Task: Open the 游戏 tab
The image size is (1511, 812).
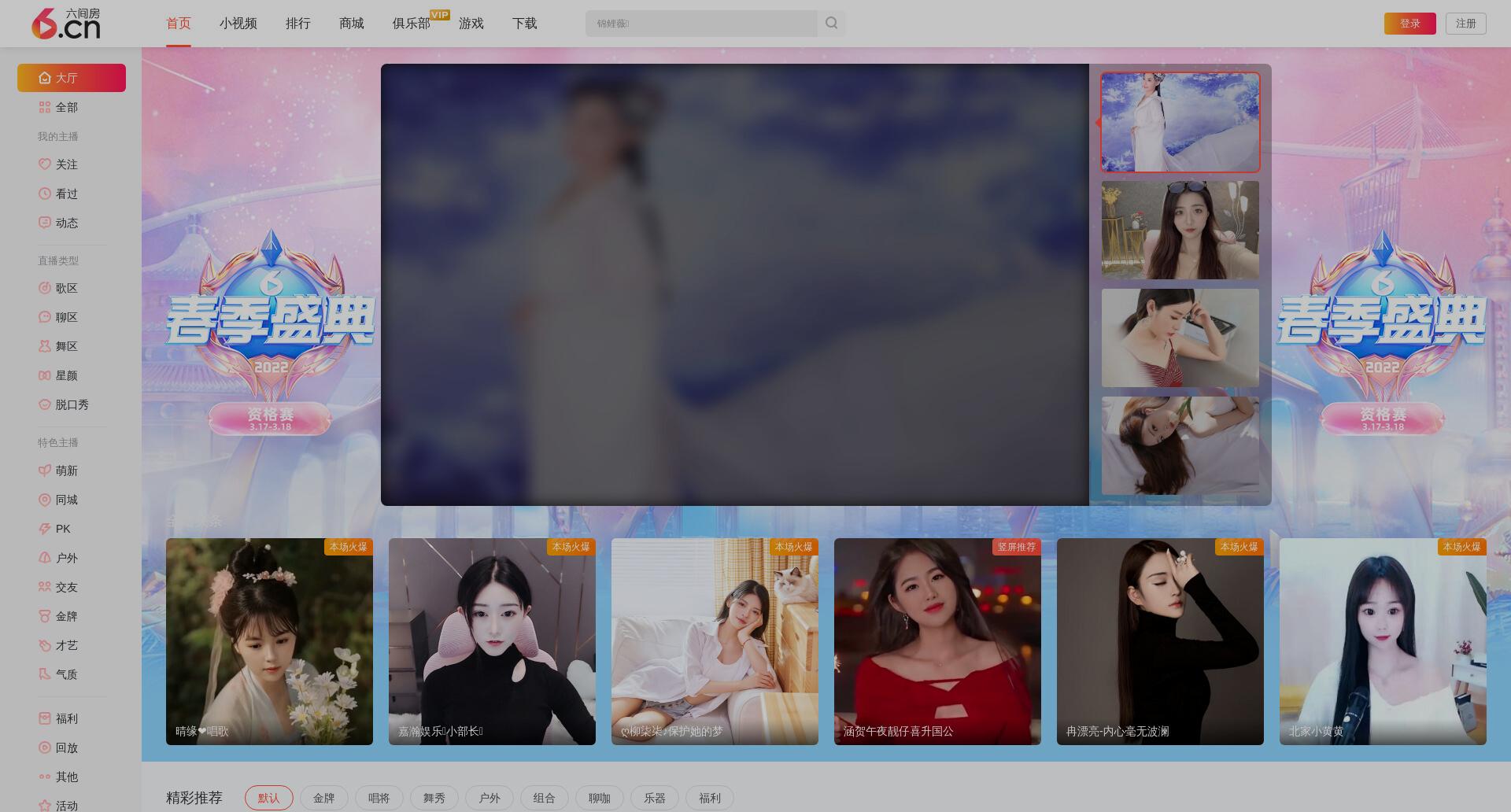Action: [471, 24]
